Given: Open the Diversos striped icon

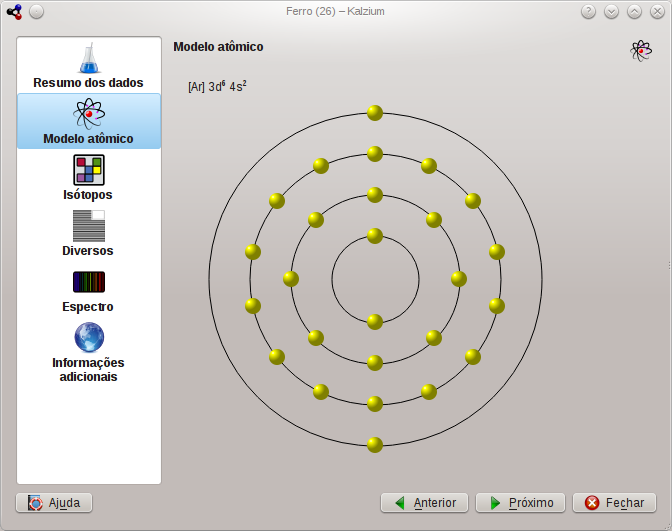Looking at the screenshot, I should tap(89, 225).
